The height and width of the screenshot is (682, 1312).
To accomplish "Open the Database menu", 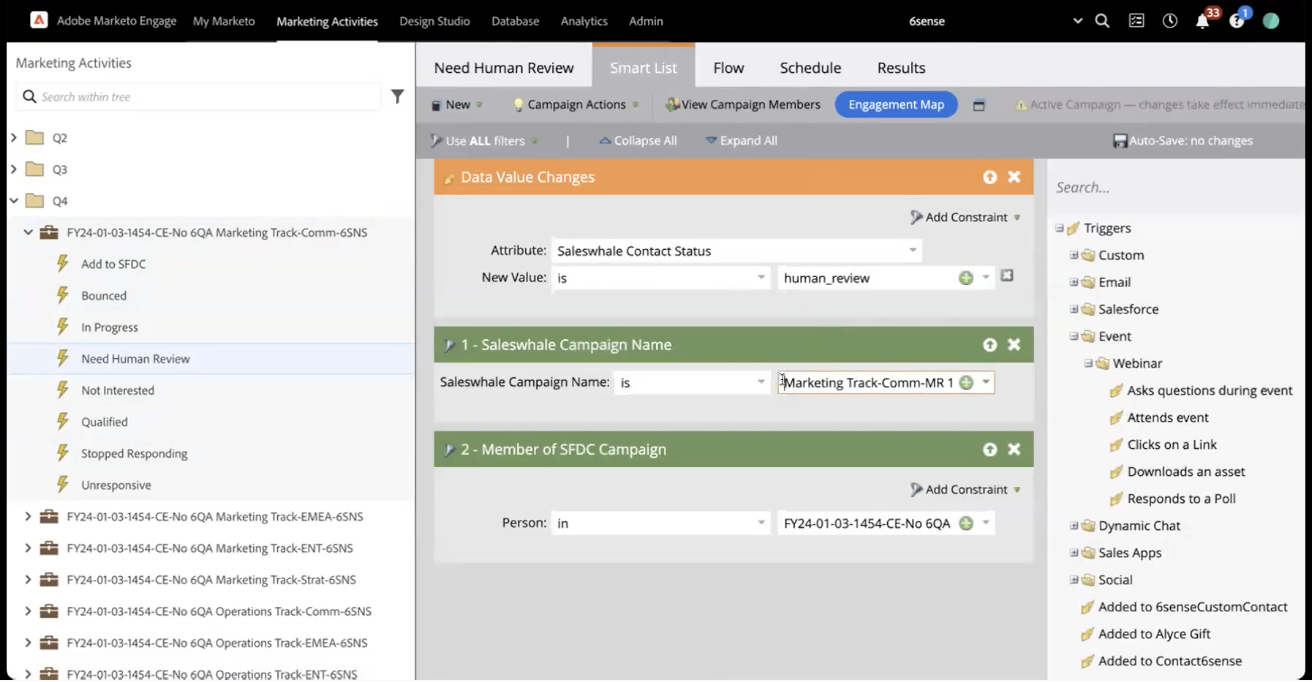I will coord(515,21).
